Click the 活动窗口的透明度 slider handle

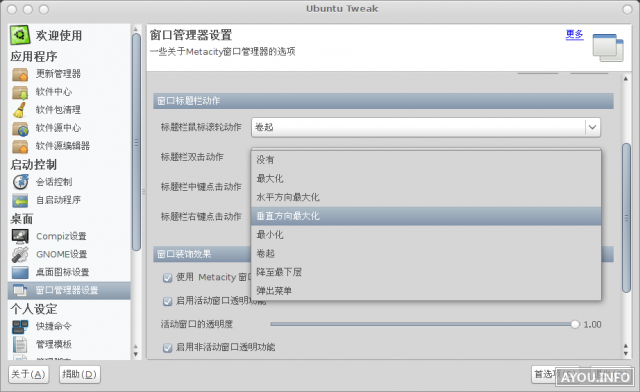point(575,324)
